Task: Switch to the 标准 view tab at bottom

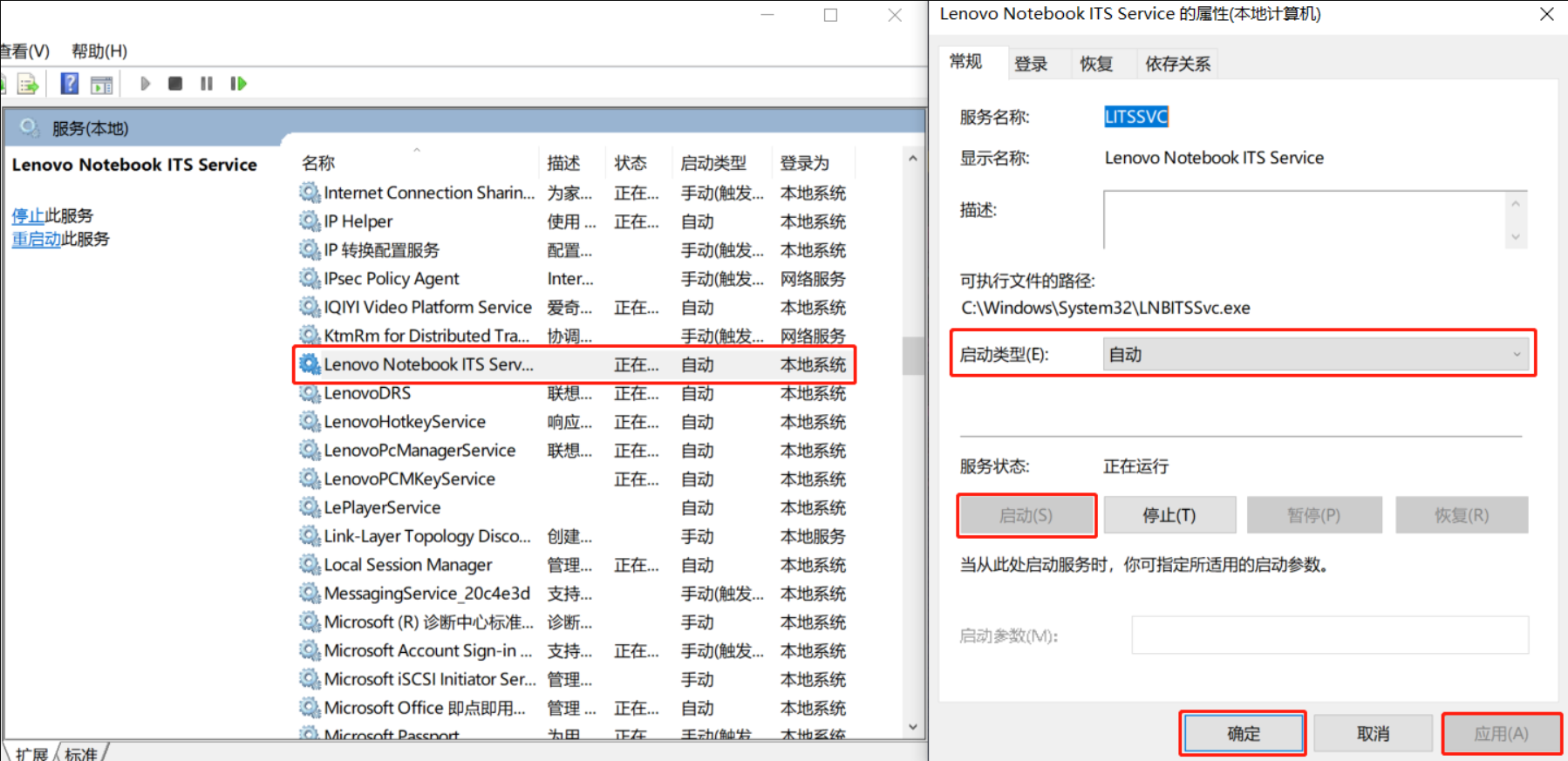Action: [81, 753]
